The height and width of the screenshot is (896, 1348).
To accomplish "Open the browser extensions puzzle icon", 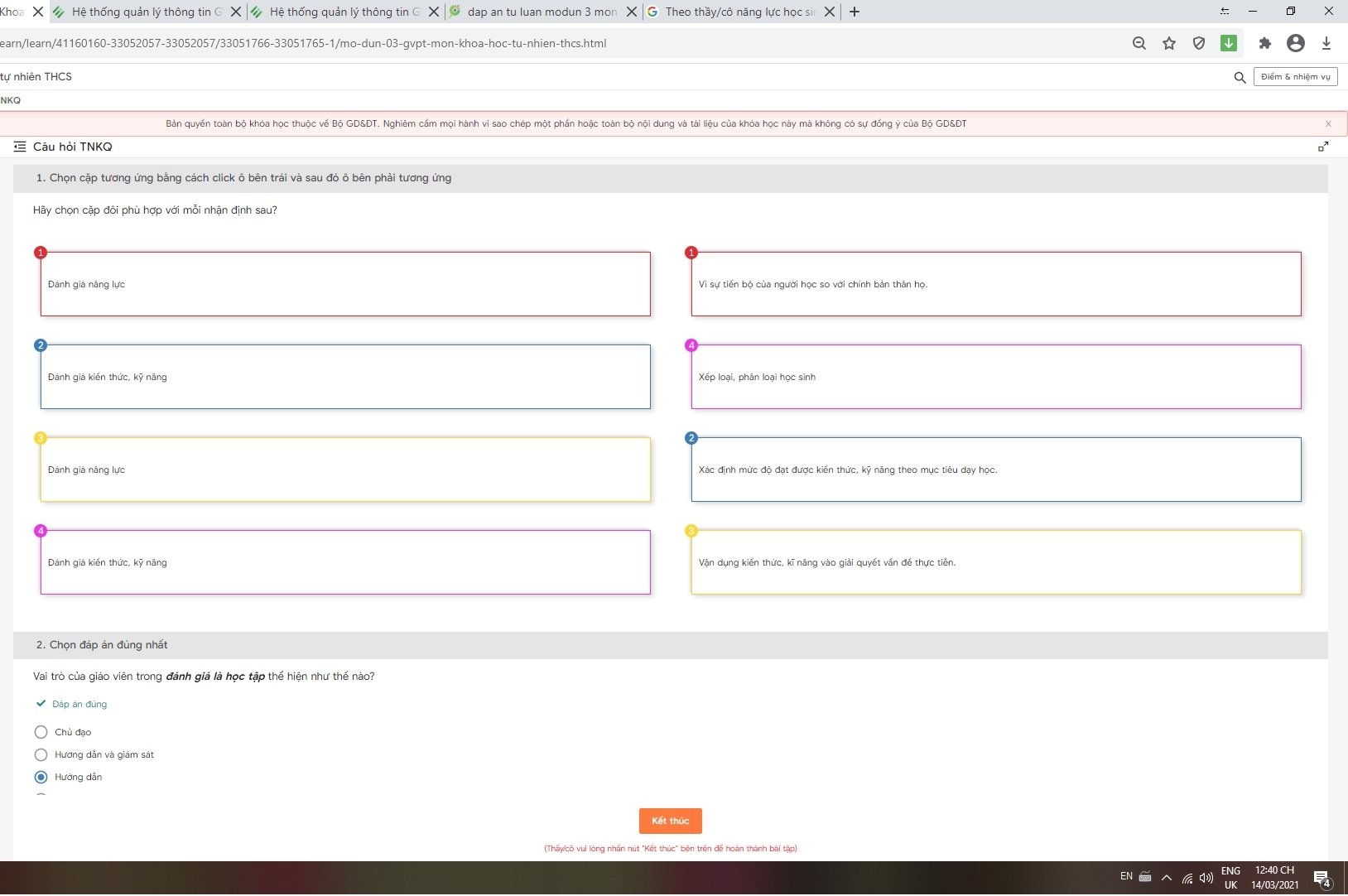I will pos(1265,44).
